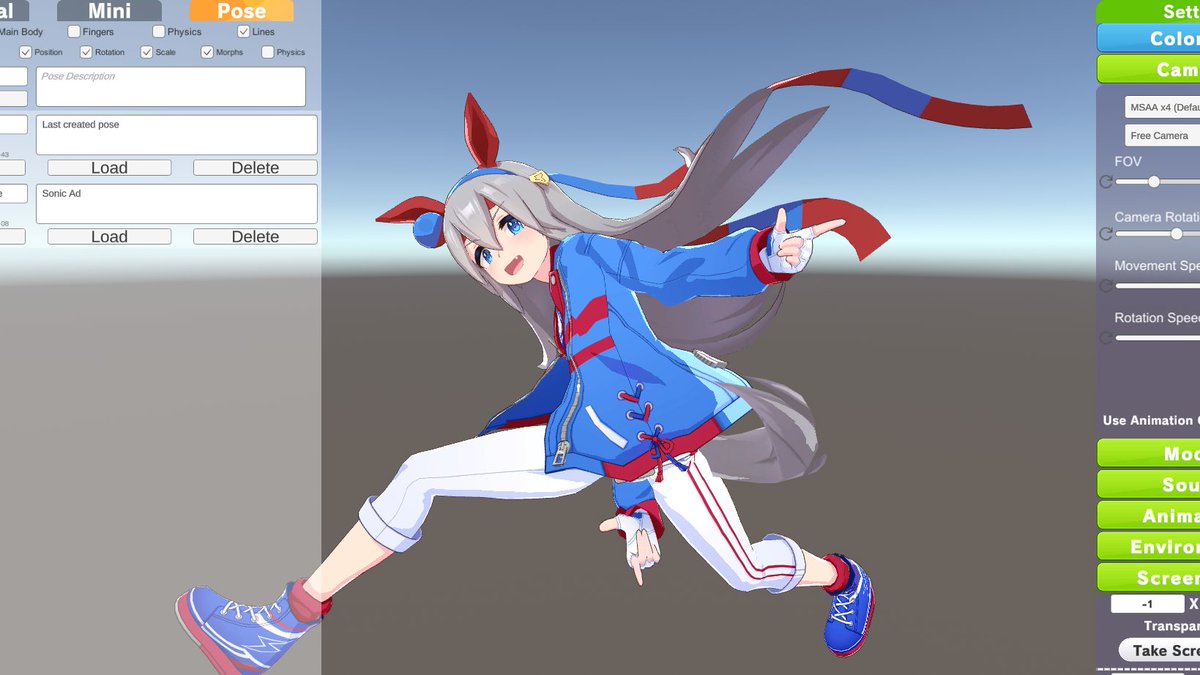Enable the top-row Physics checkbox beside Fingers
This screenshot has width=1200, height=675.
pyautogui.click(x=159, y=32)
